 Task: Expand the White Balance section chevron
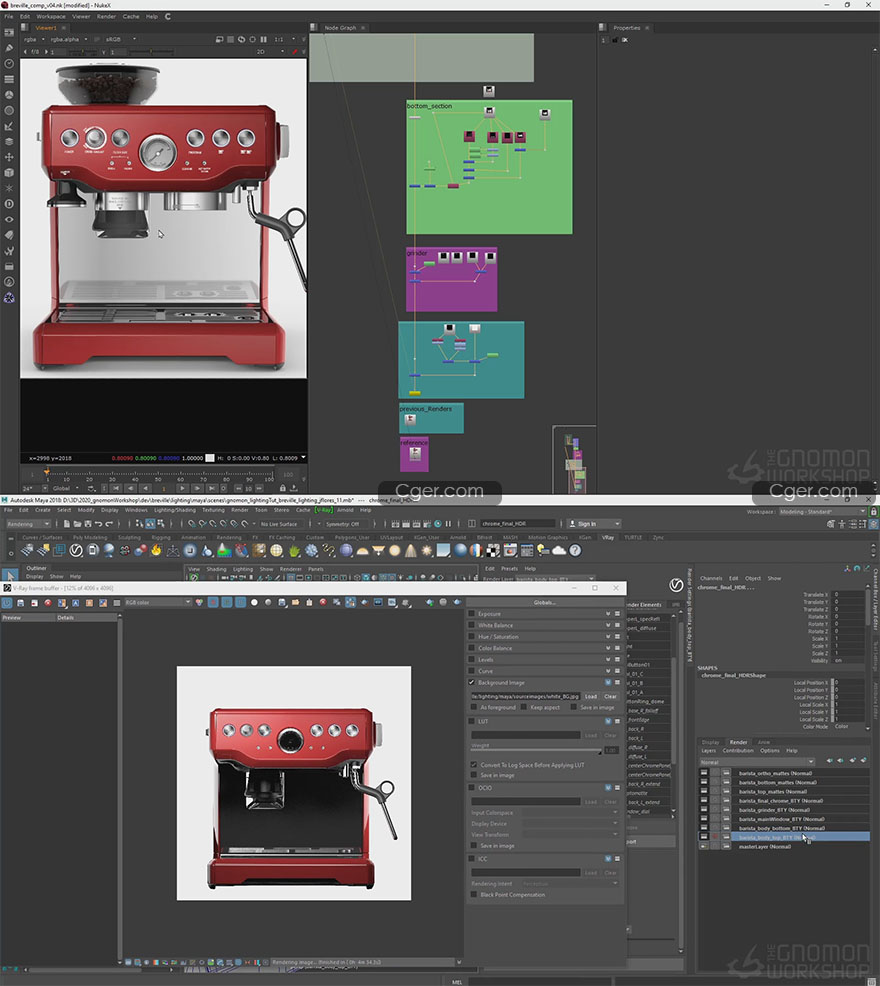click(608, 625)
